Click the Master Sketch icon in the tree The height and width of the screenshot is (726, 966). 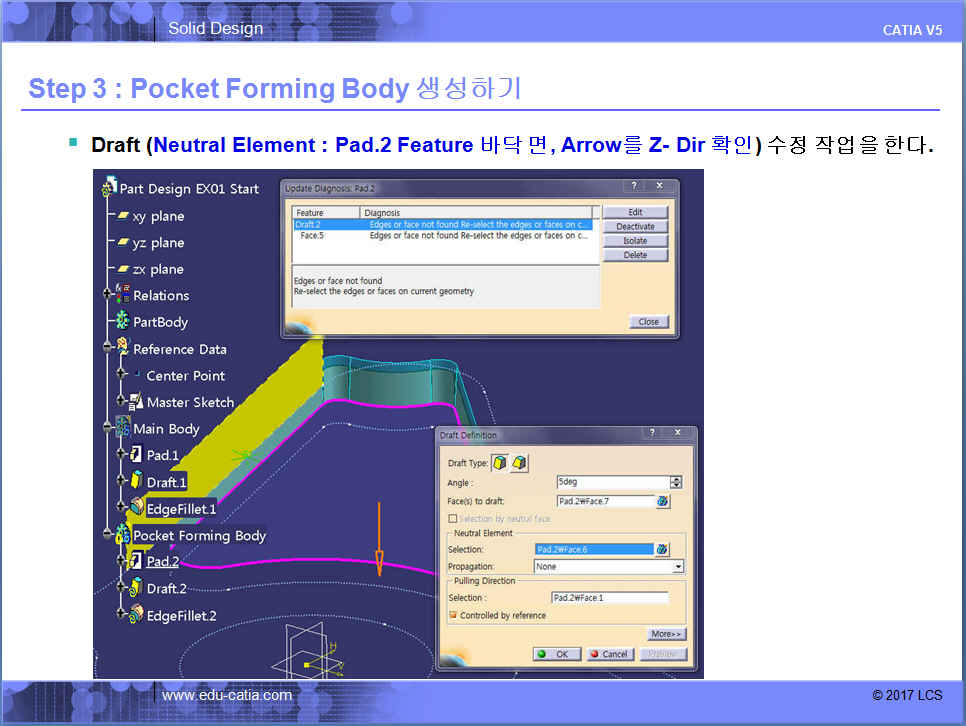point(136,402)
